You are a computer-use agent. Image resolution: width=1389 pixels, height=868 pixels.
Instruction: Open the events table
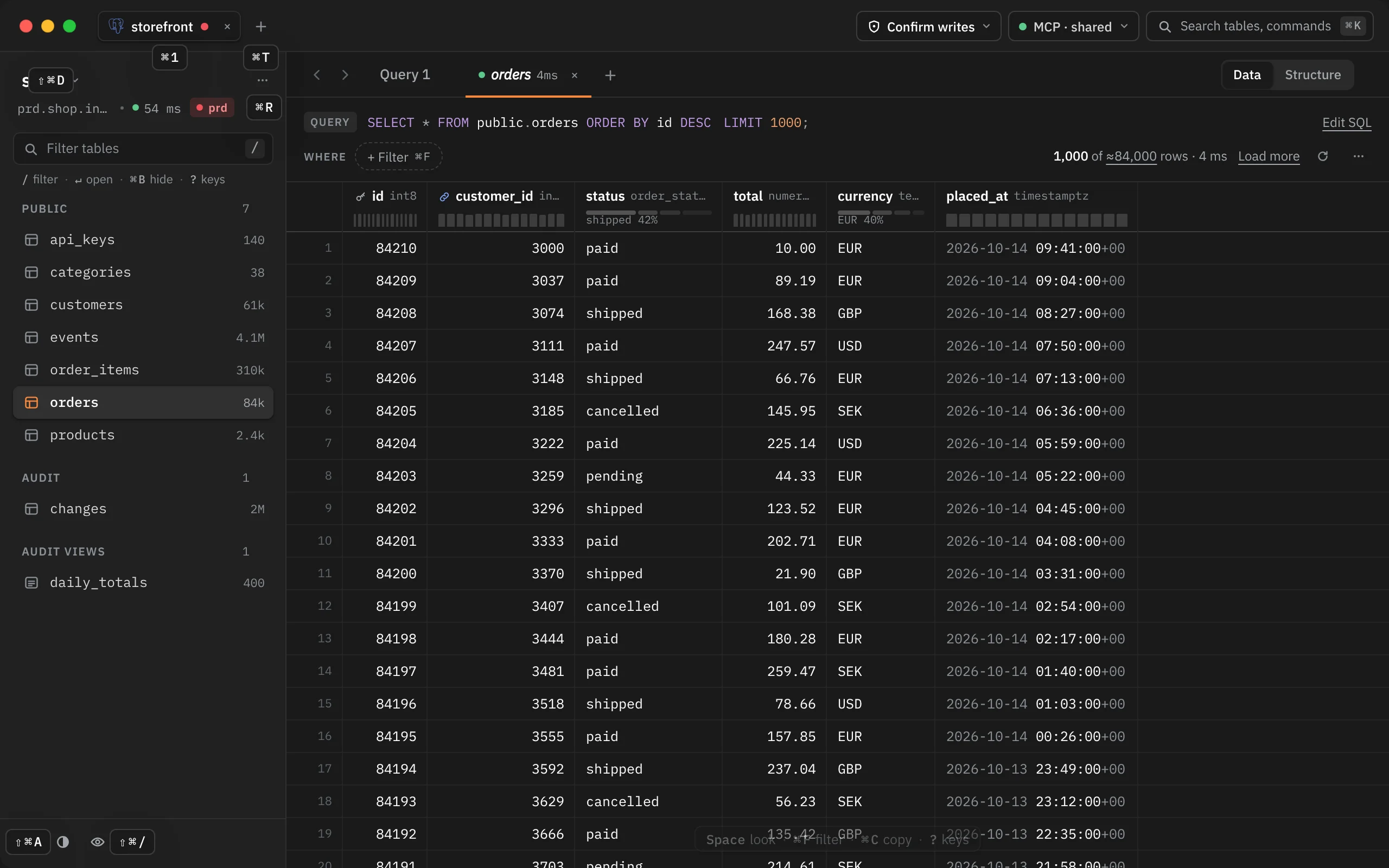[x=143, y=337]
